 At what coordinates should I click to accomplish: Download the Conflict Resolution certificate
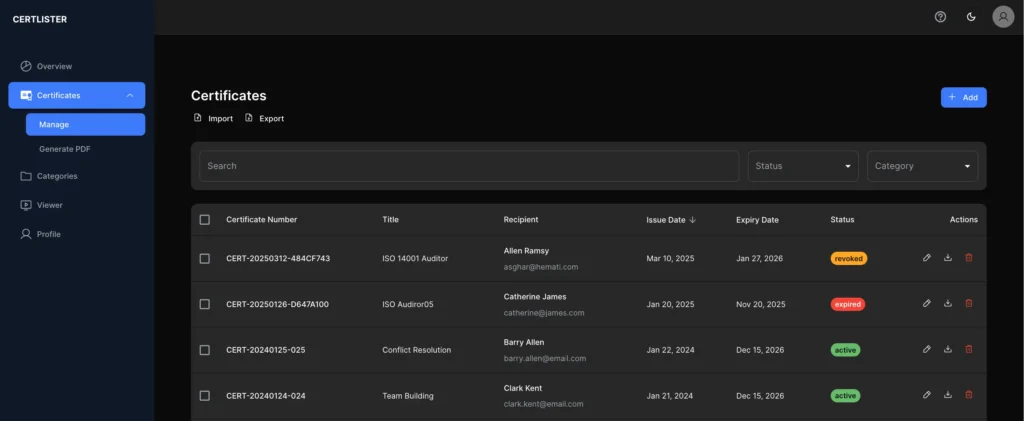[x=947, y=350]
